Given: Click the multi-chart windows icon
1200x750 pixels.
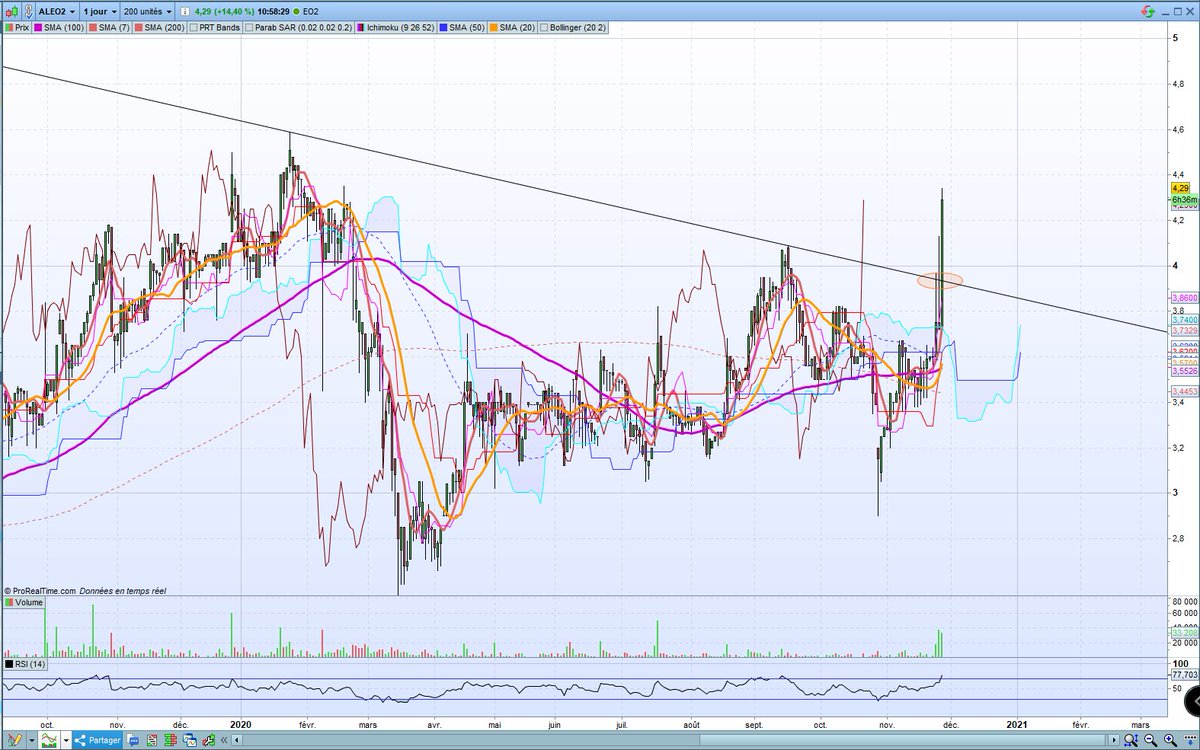Looking at the screenshot, I should pos(189,740).
